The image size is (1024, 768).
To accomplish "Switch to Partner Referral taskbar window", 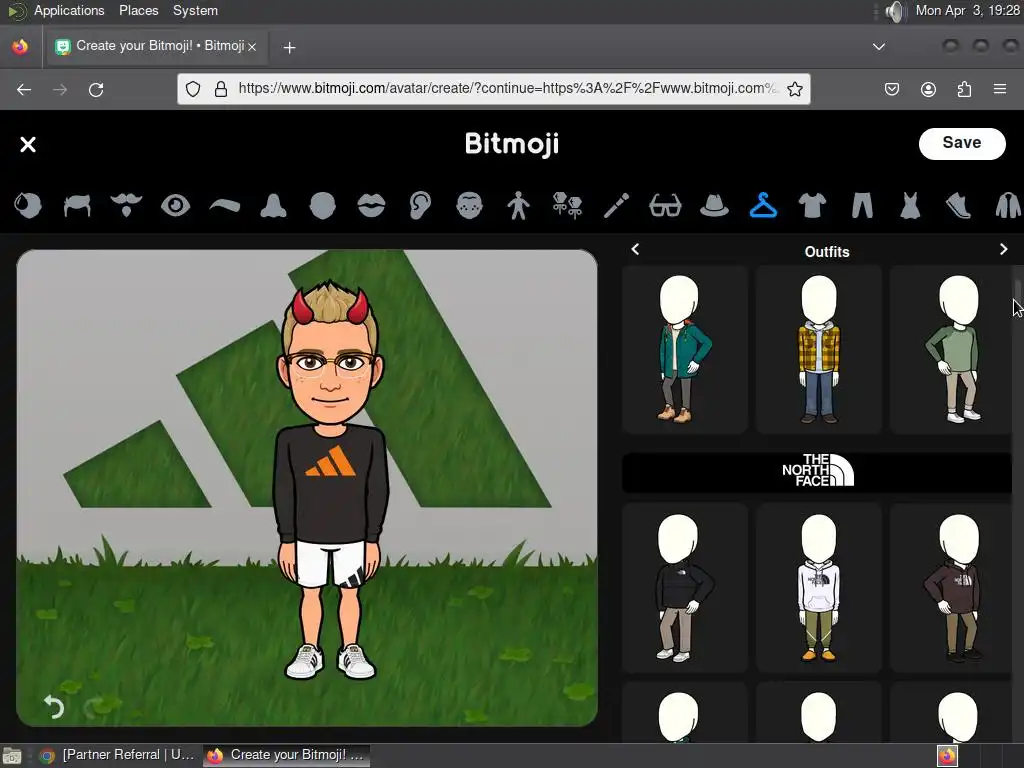I will tap(119, 755).
